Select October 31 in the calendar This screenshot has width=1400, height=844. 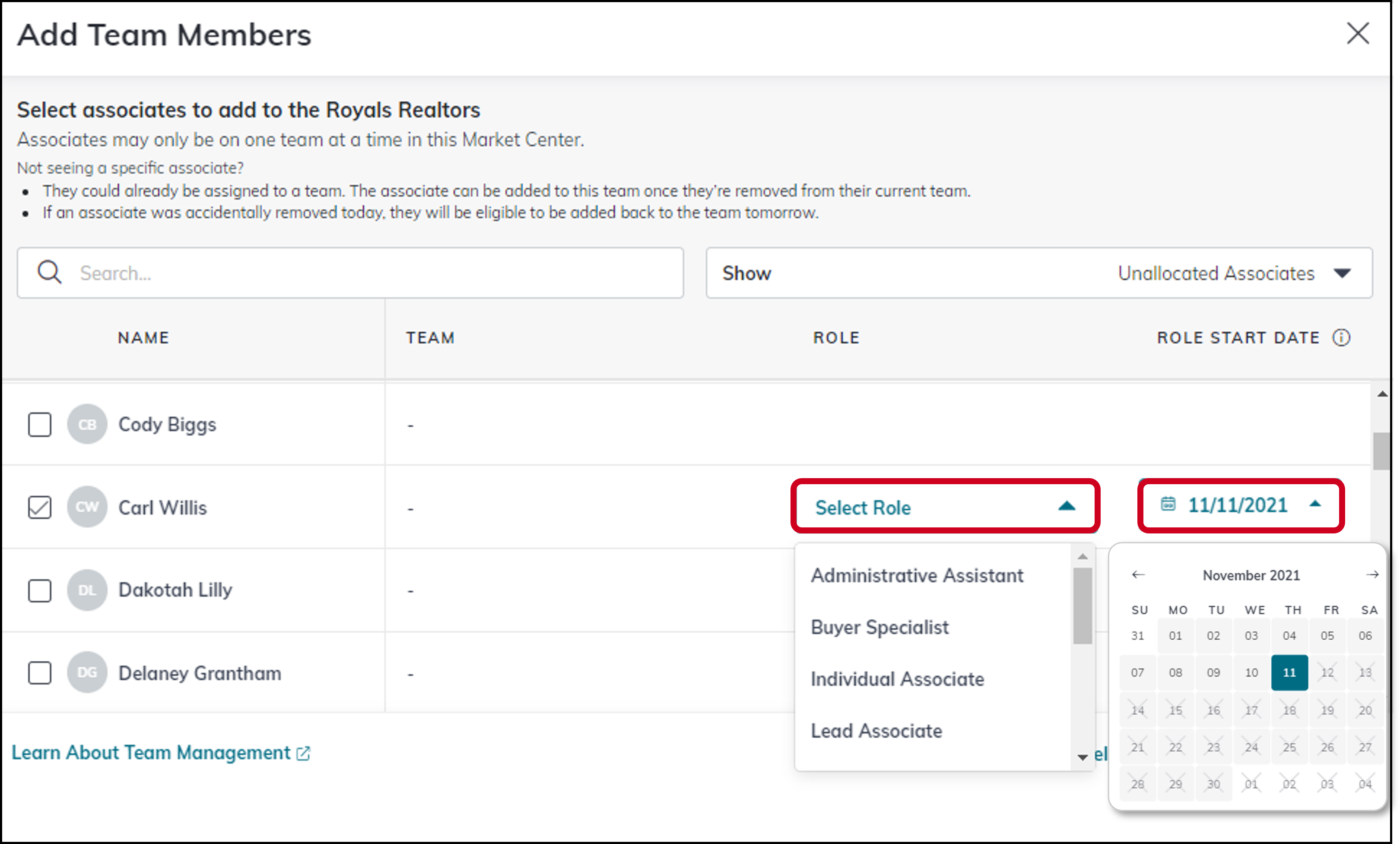1137,635
